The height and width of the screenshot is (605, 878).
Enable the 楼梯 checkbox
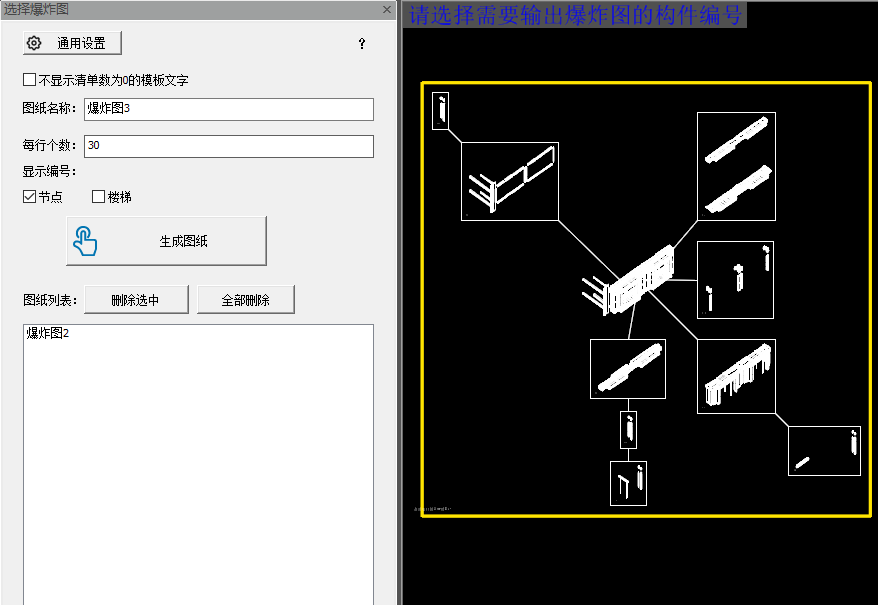point(99,197)
